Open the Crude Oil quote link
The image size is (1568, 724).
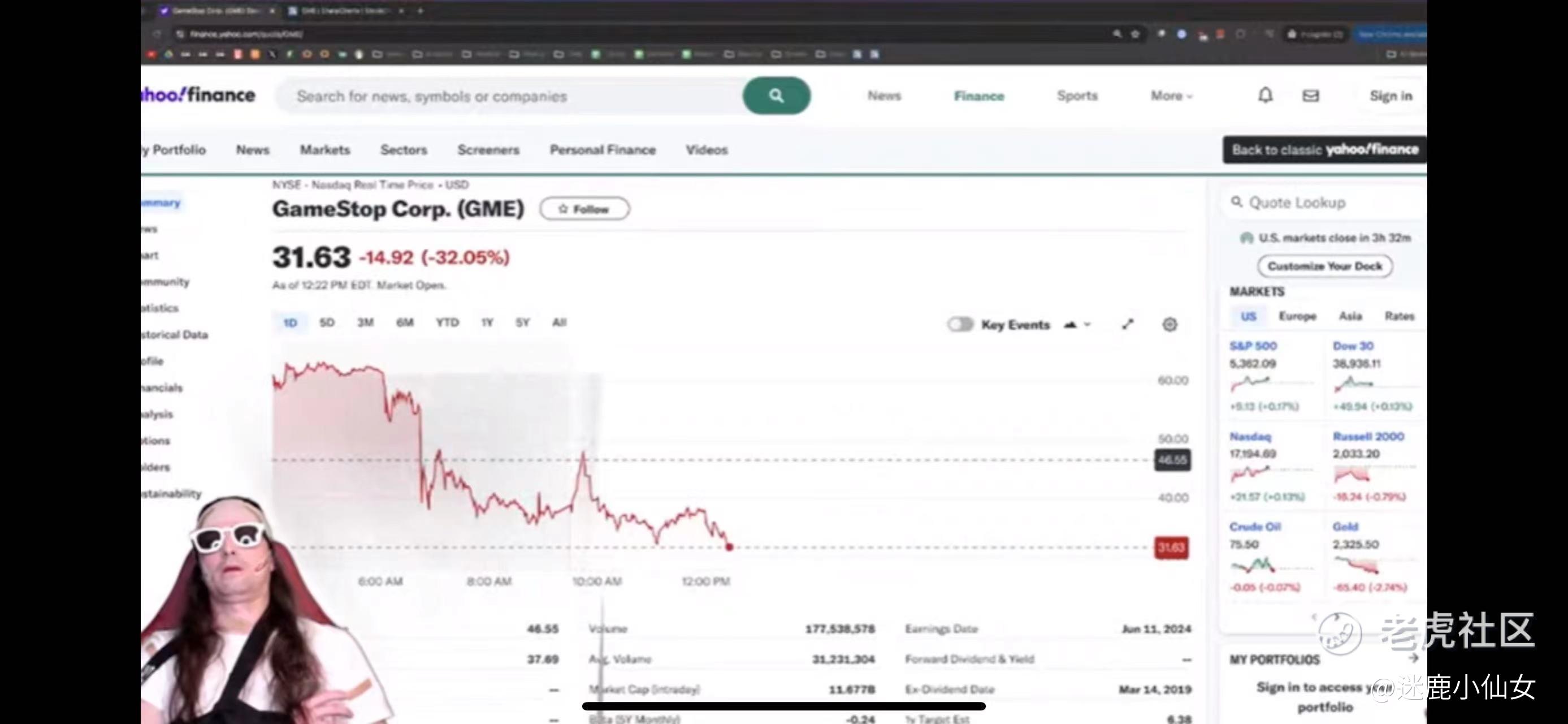tap(1254, 527)
